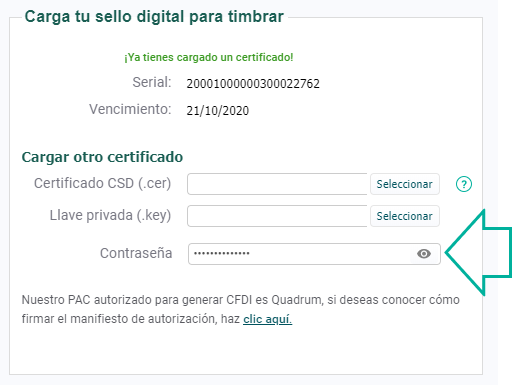Focus the Llave privada file field

pyautogui.click(x=278, y=216)
